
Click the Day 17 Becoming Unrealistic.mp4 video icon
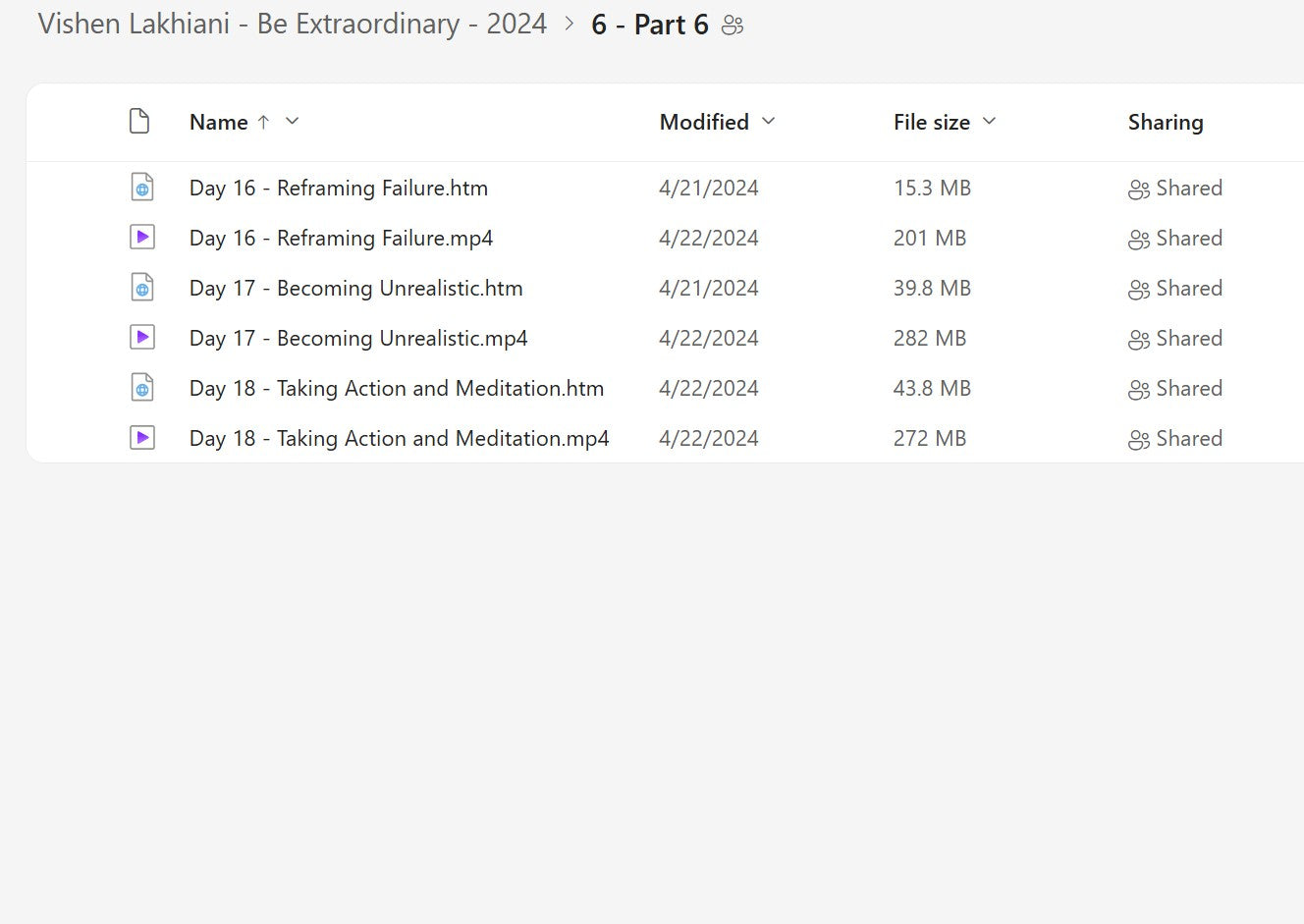tap(142, 338)
